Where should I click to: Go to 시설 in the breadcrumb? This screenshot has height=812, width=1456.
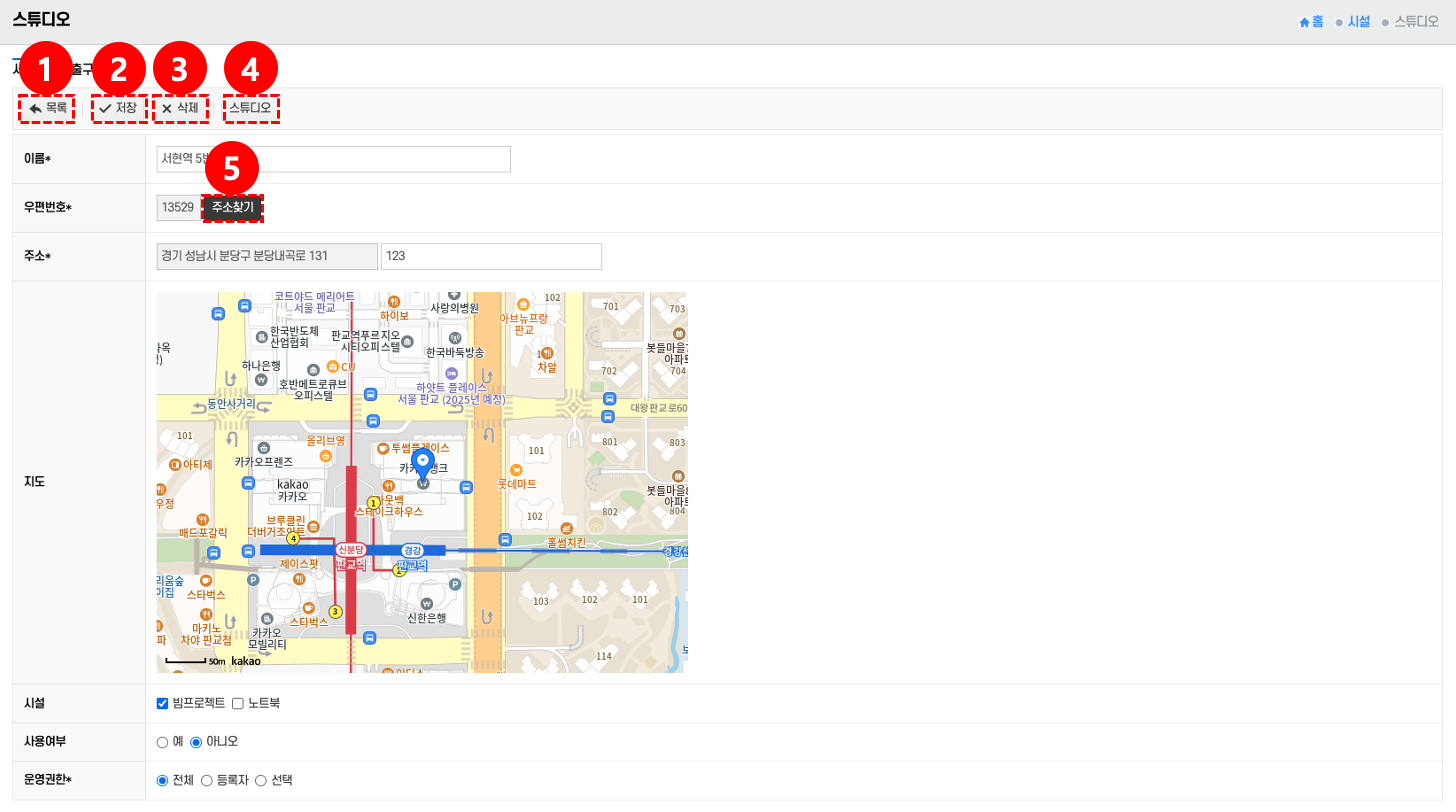[1358, 22]
